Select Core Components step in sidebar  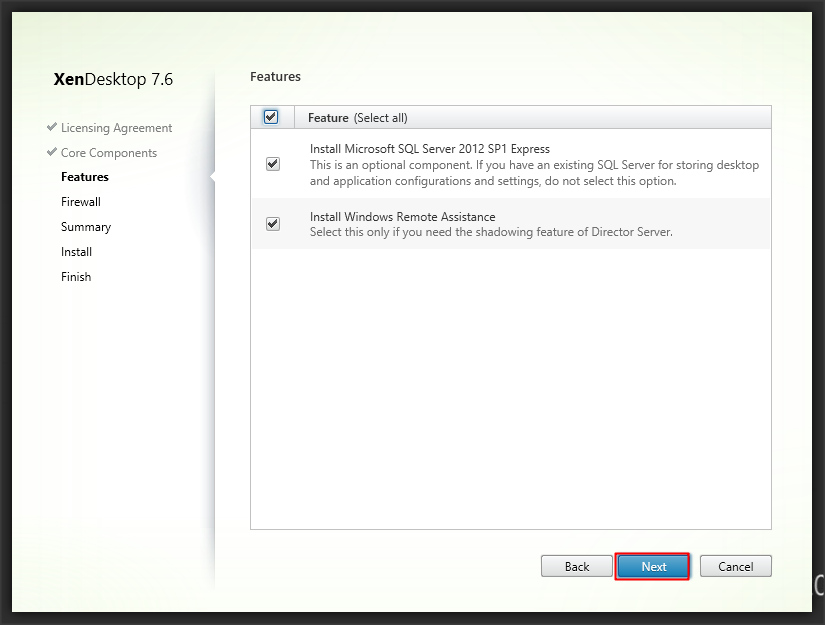pos(109,153)
